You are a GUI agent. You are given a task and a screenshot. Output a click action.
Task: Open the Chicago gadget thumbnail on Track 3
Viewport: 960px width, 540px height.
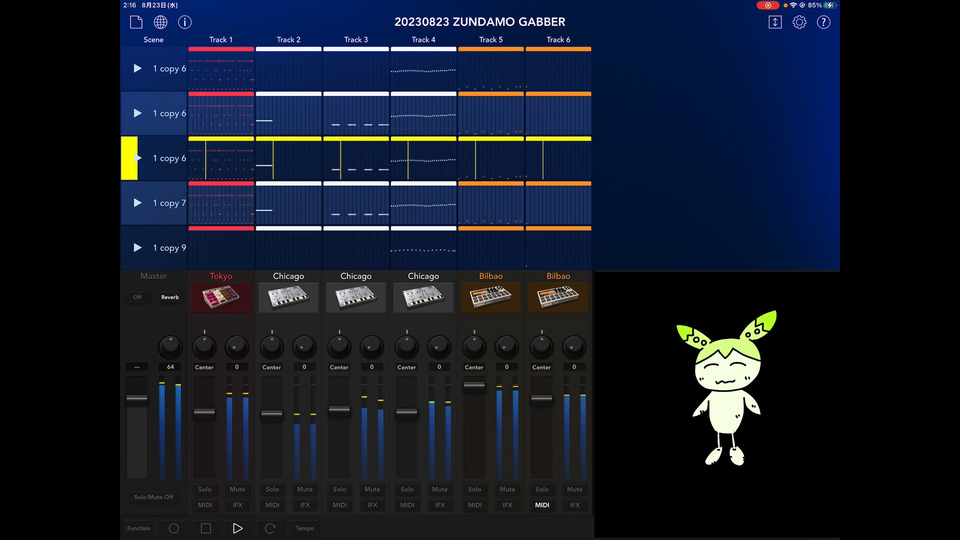(356, 298)
